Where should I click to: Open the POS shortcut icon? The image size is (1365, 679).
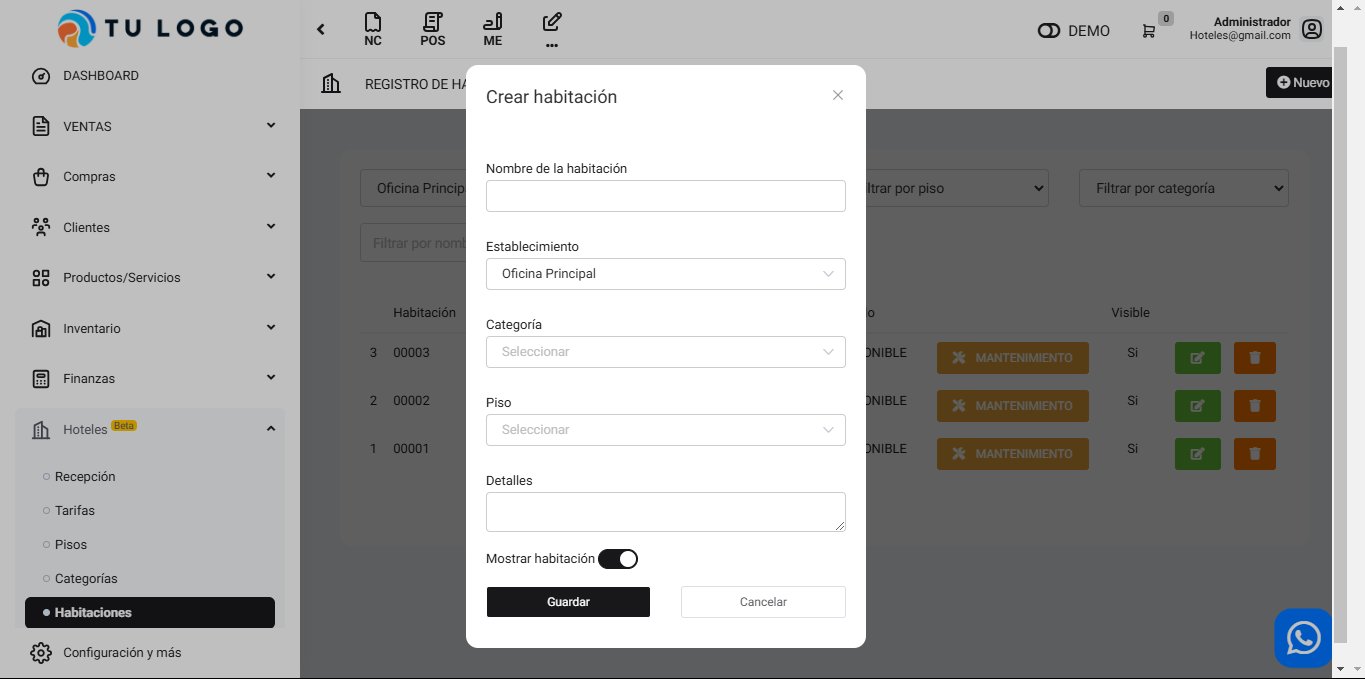pyautogui.click(x=432, y=23)
